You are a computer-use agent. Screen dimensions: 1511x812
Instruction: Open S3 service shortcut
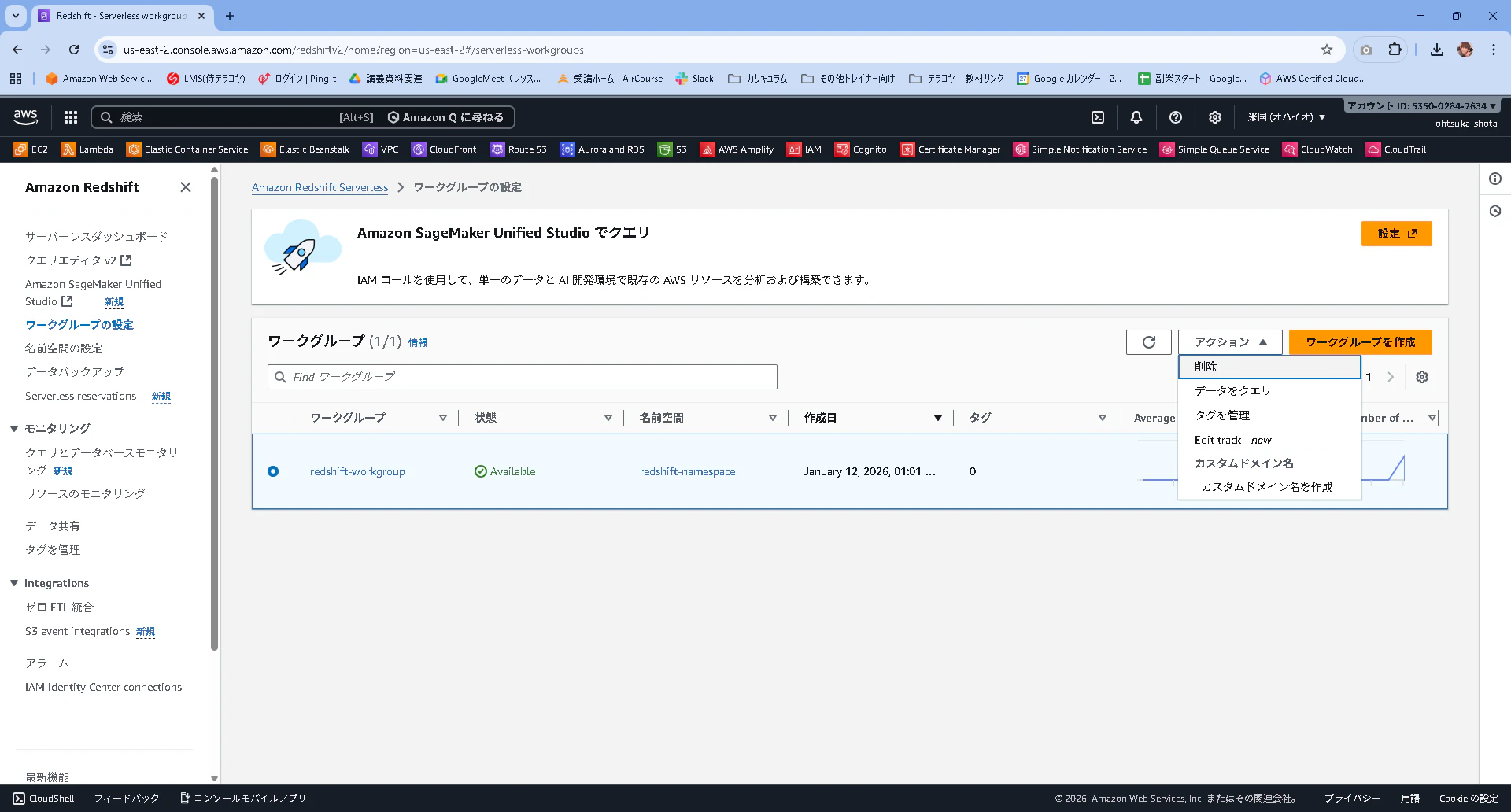pos(673,149)
